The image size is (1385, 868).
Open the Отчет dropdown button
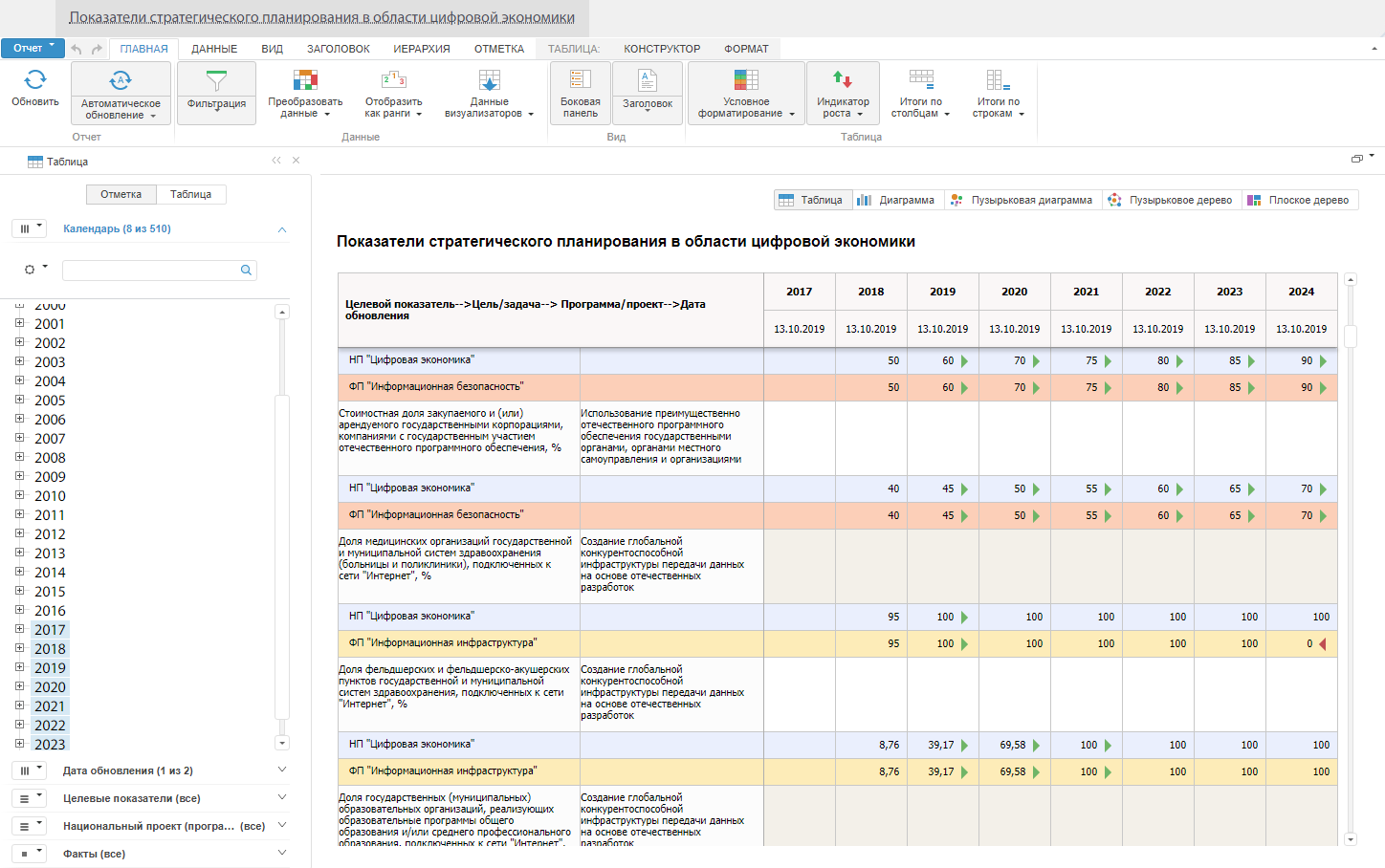pyautogui.click(x=33, y=48)
